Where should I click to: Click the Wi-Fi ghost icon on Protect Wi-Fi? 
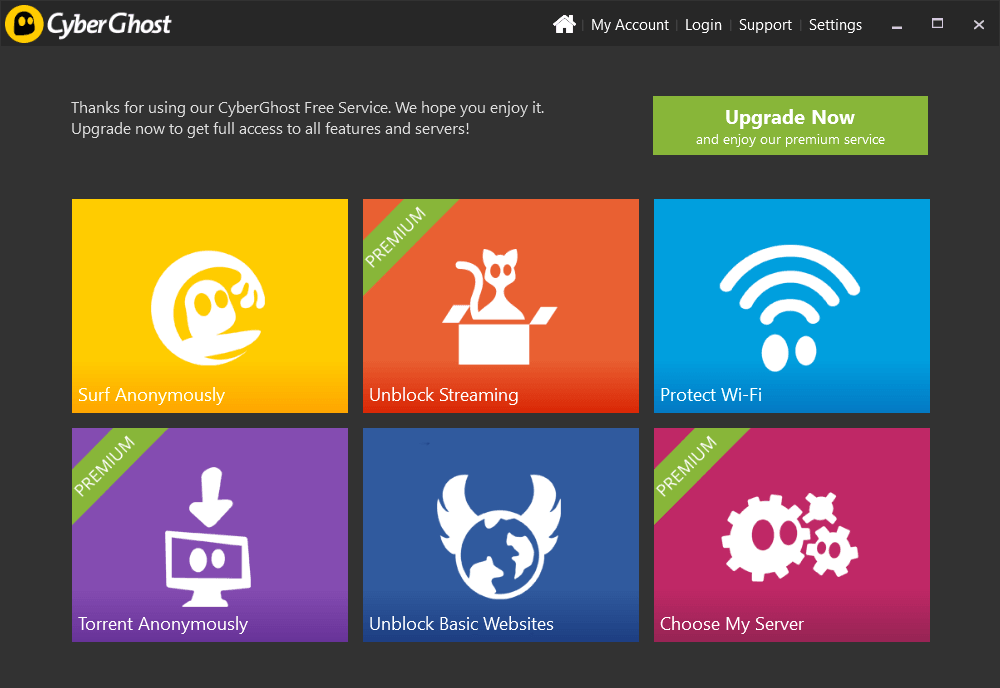(x=790, y=308)
